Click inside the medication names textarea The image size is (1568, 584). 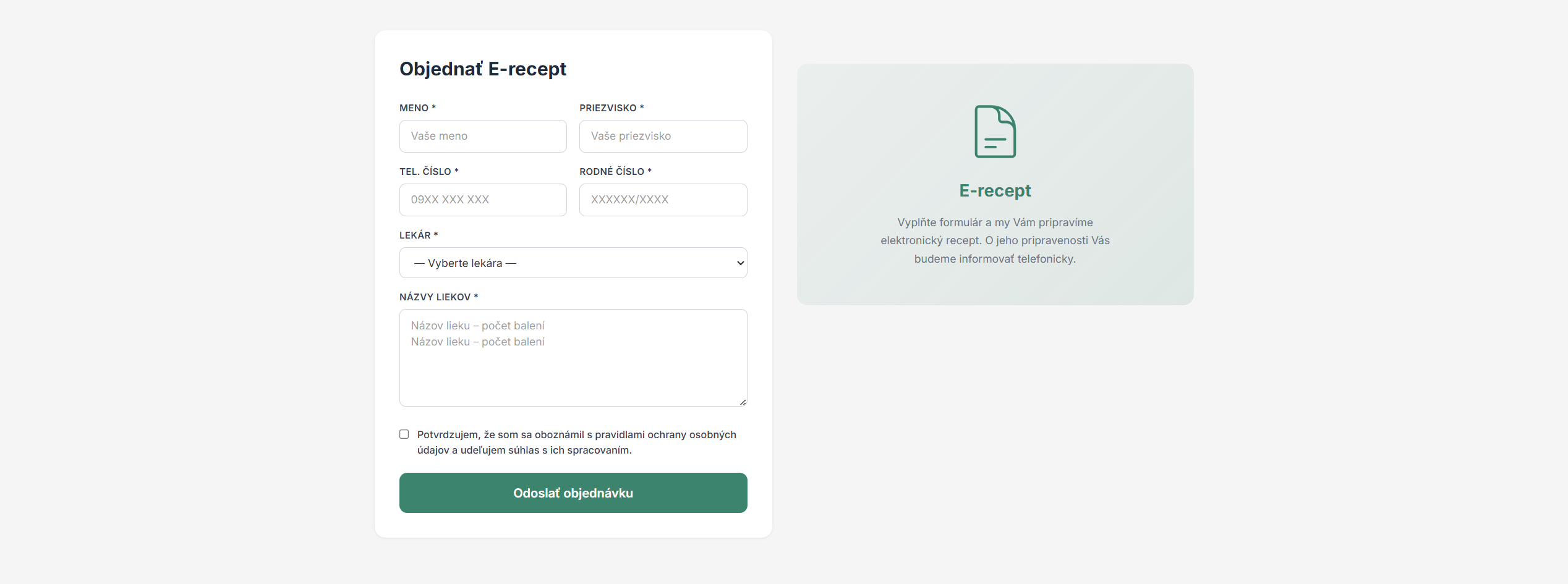click(x=573, y=365)
